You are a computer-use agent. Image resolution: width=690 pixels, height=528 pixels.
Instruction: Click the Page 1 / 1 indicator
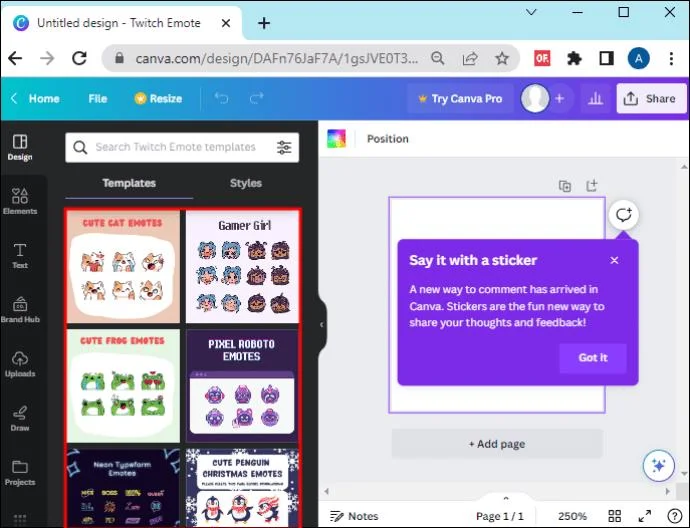coord(499,516)
